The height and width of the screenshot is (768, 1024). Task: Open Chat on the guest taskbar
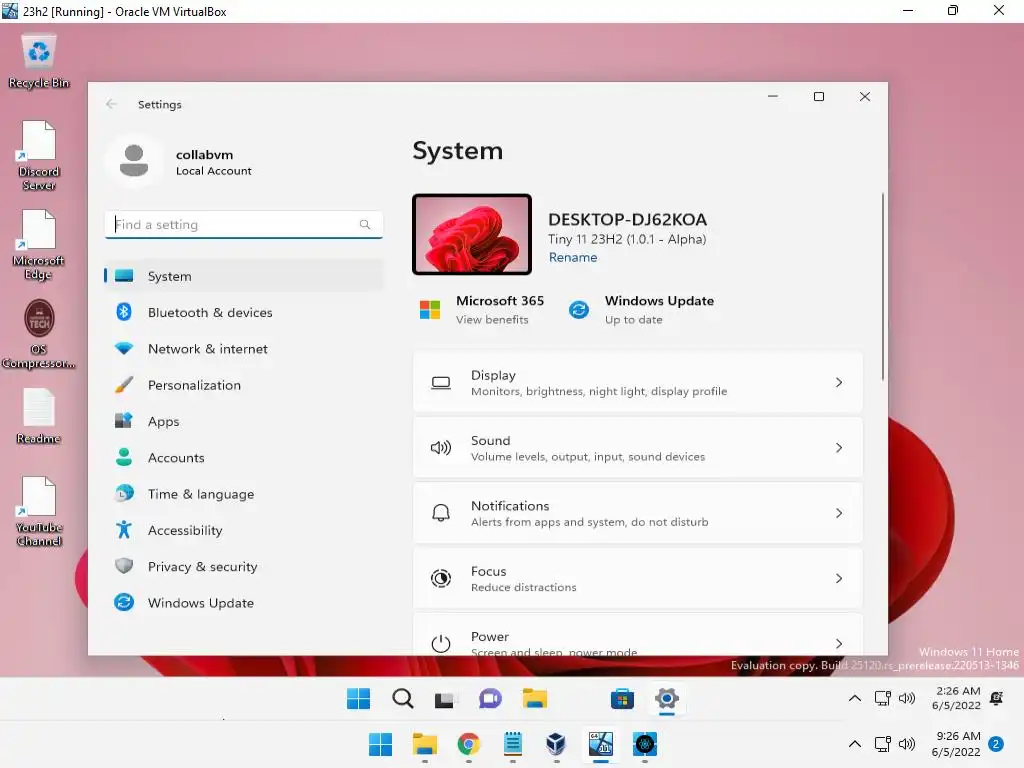click(x=490, y=699)
